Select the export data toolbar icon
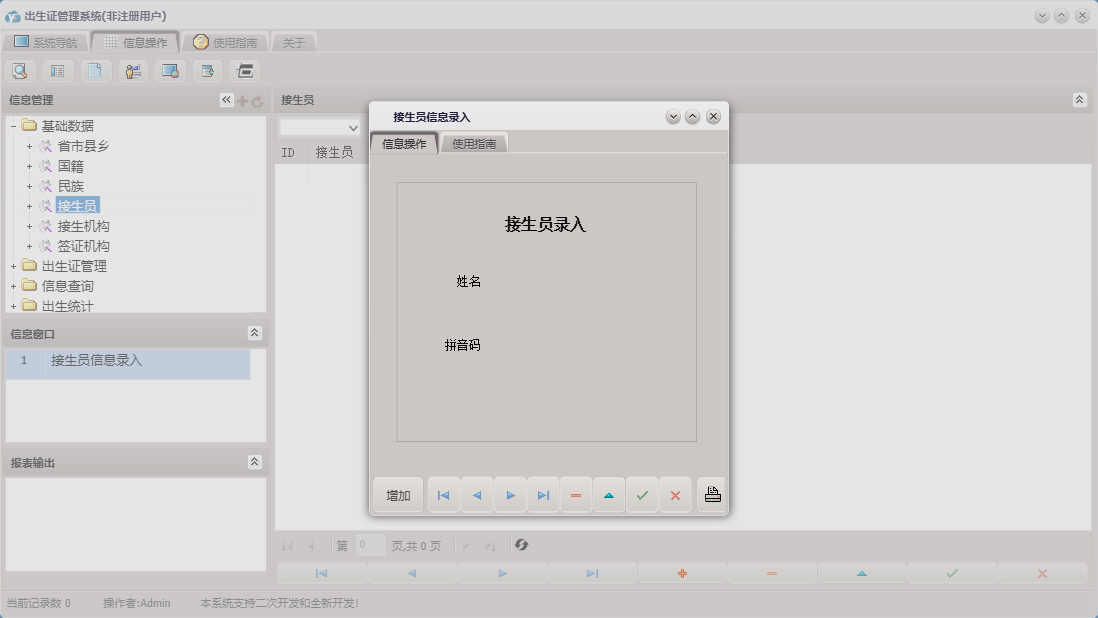 click(207, 70)
